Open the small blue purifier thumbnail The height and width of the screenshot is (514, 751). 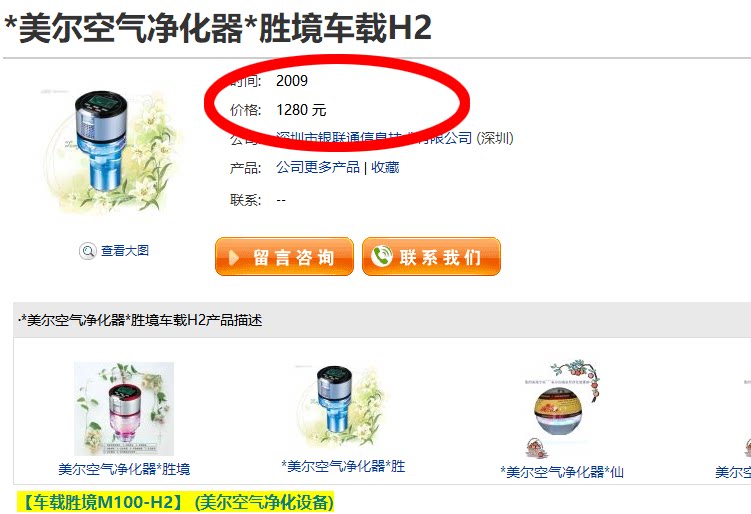point(341,406)
